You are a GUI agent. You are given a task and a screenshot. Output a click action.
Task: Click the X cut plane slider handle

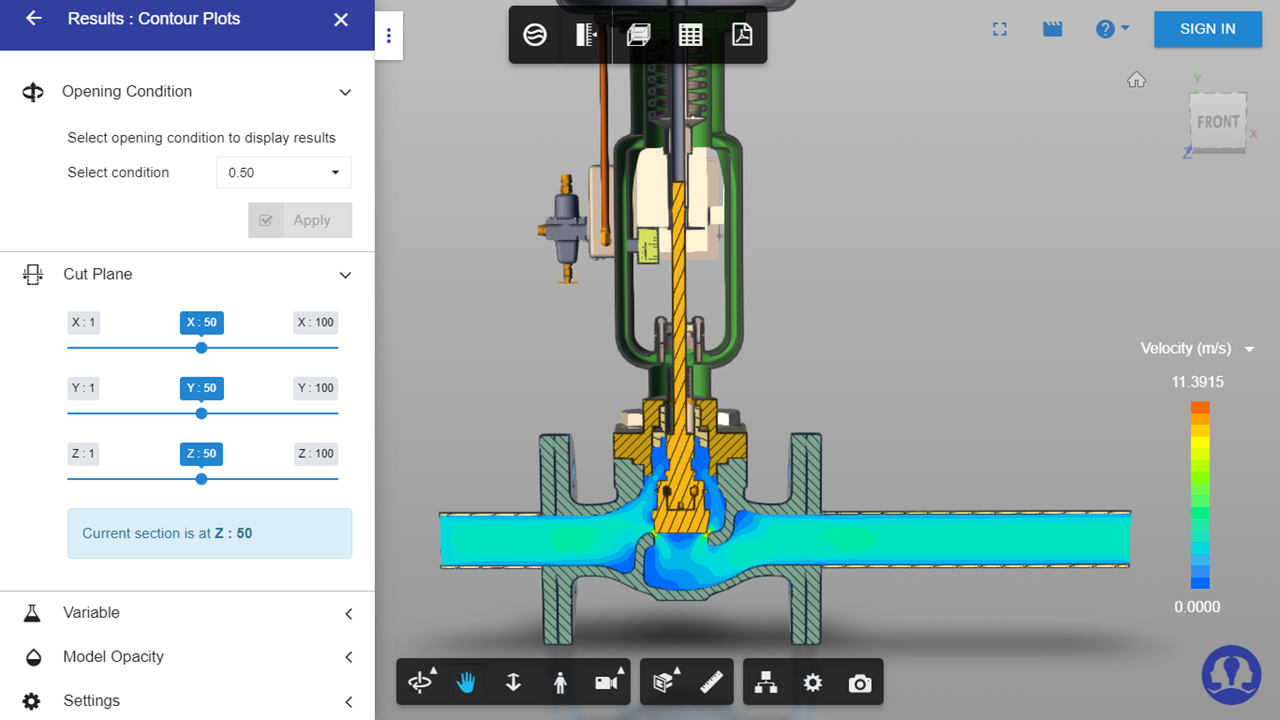click(201, 348)
